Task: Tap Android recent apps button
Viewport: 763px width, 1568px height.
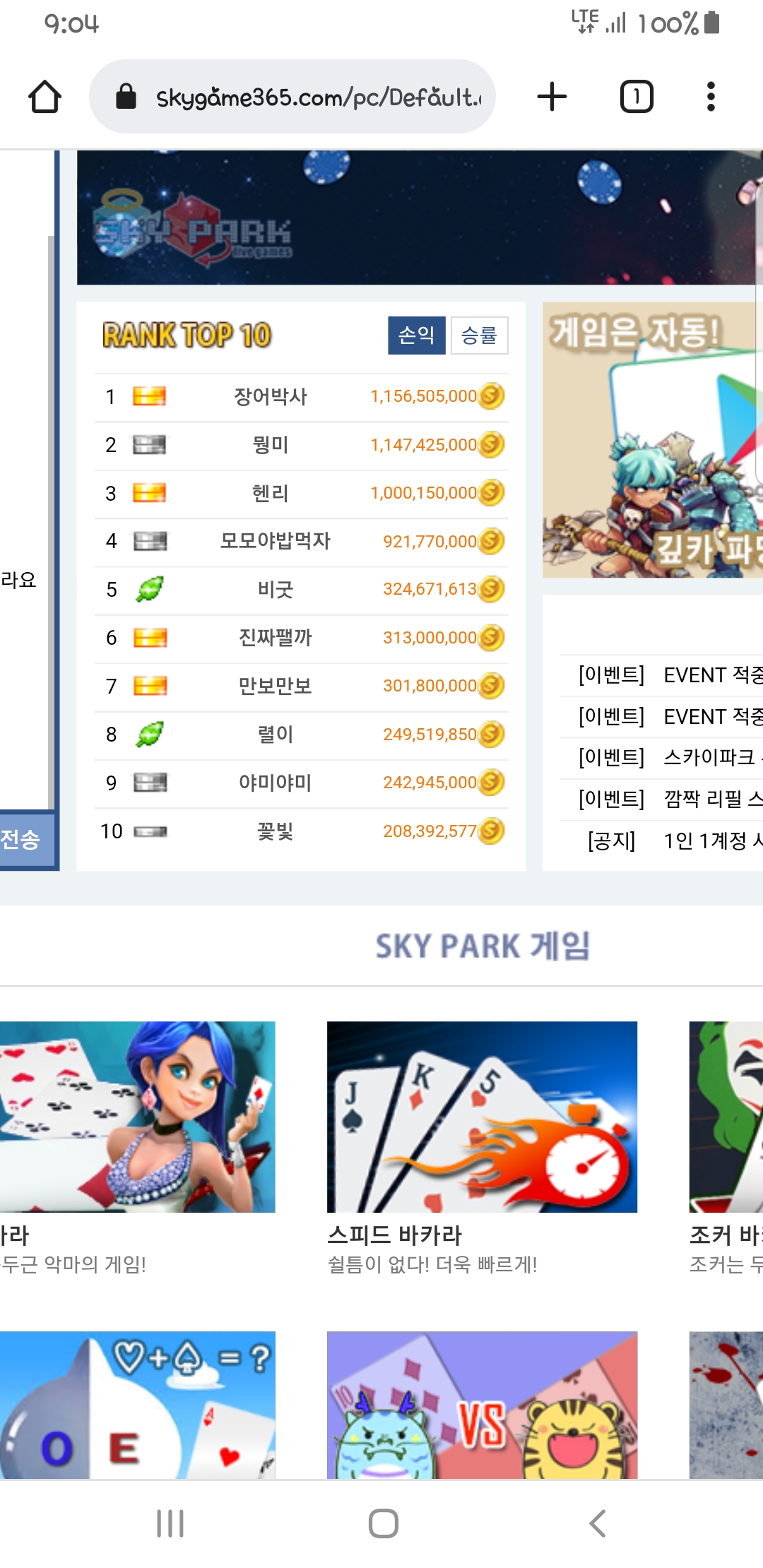Action: 170,1524
